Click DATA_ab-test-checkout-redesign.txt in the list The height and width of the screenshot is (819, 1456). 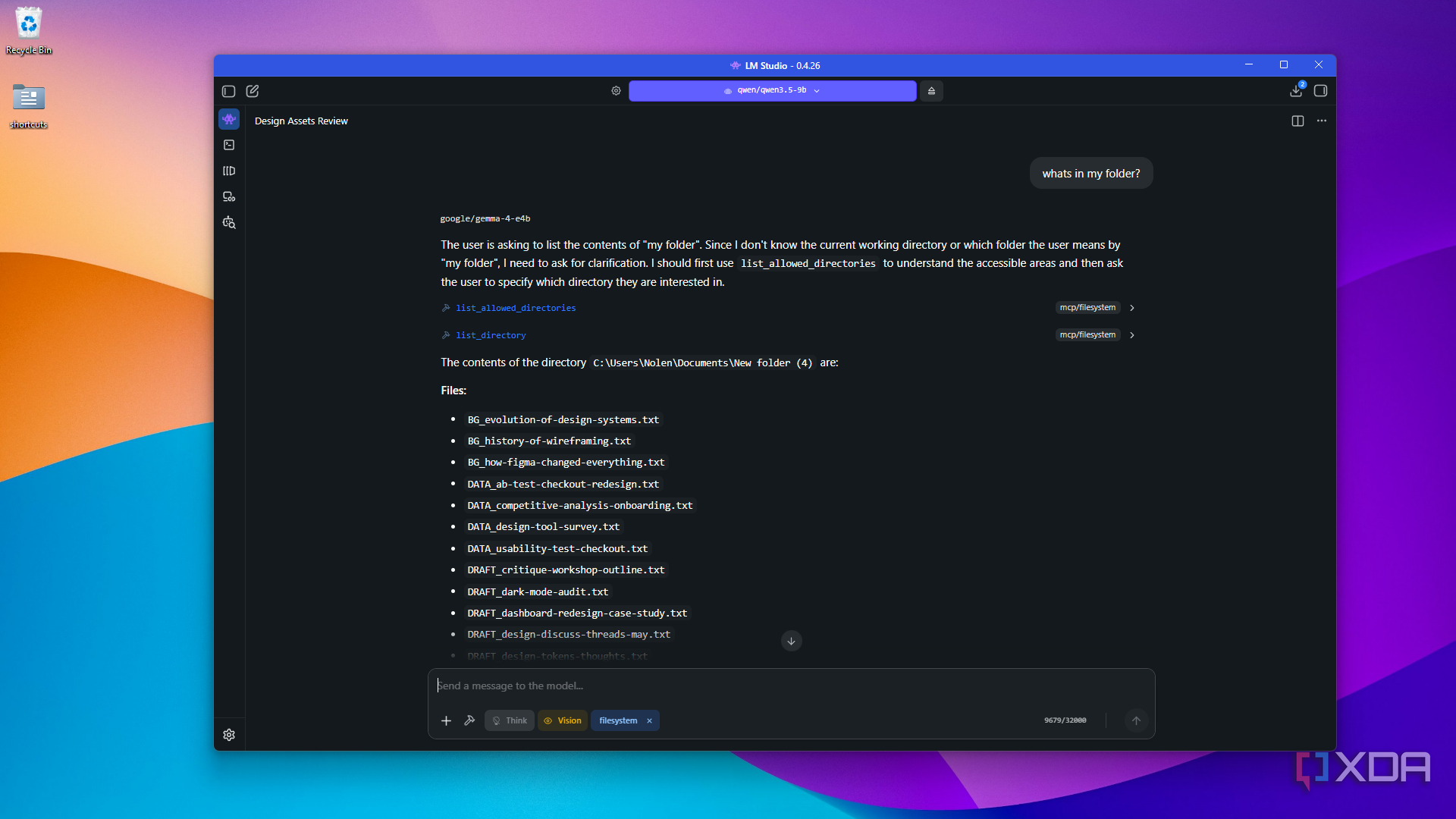(563, 484)
